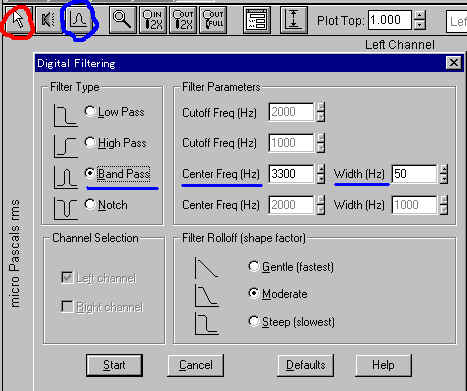This screenshot has width=467, height=391.
Task: Click the steep rolloff slope icon
Action: [x=206, y=323]
